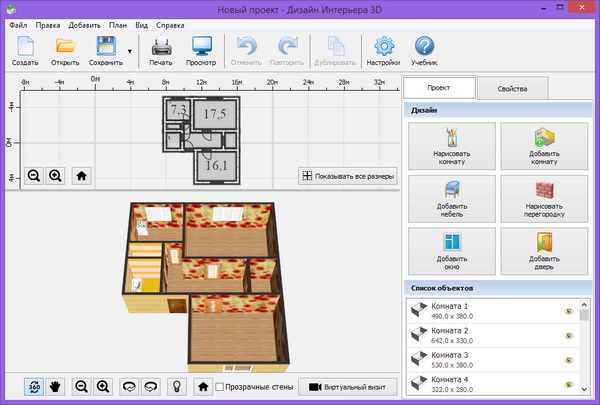Enable the Прозрачные стены checkbox
This screenshot has width=600, height=405.
coord(221,386)
